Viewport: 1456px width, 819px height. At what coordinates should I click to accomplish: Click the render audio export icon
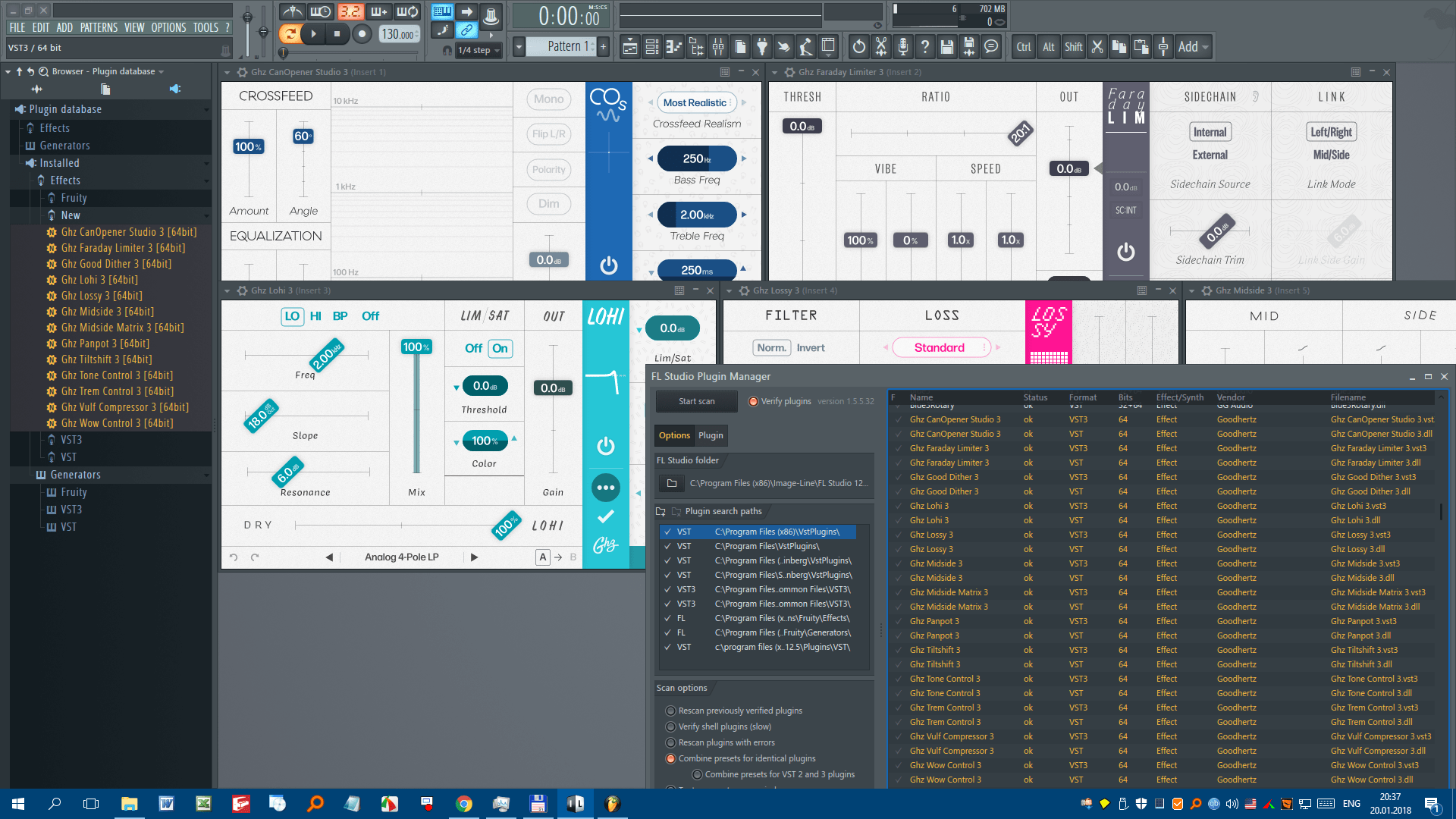[968, 47]
